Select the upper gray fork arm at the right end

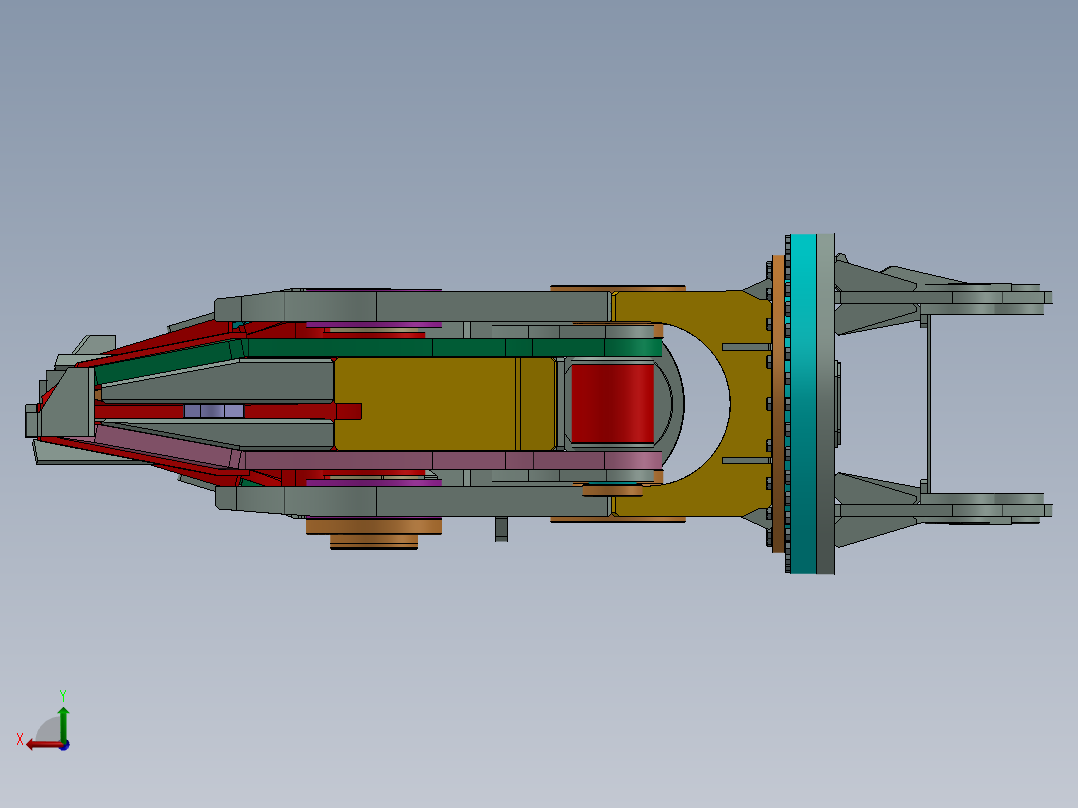pos(942,296)
